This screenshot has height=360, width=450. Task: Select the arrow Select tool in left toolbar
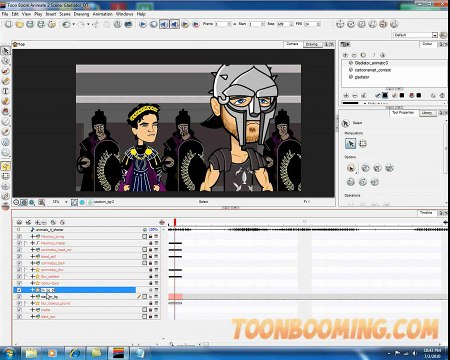[x=6, y=51]
